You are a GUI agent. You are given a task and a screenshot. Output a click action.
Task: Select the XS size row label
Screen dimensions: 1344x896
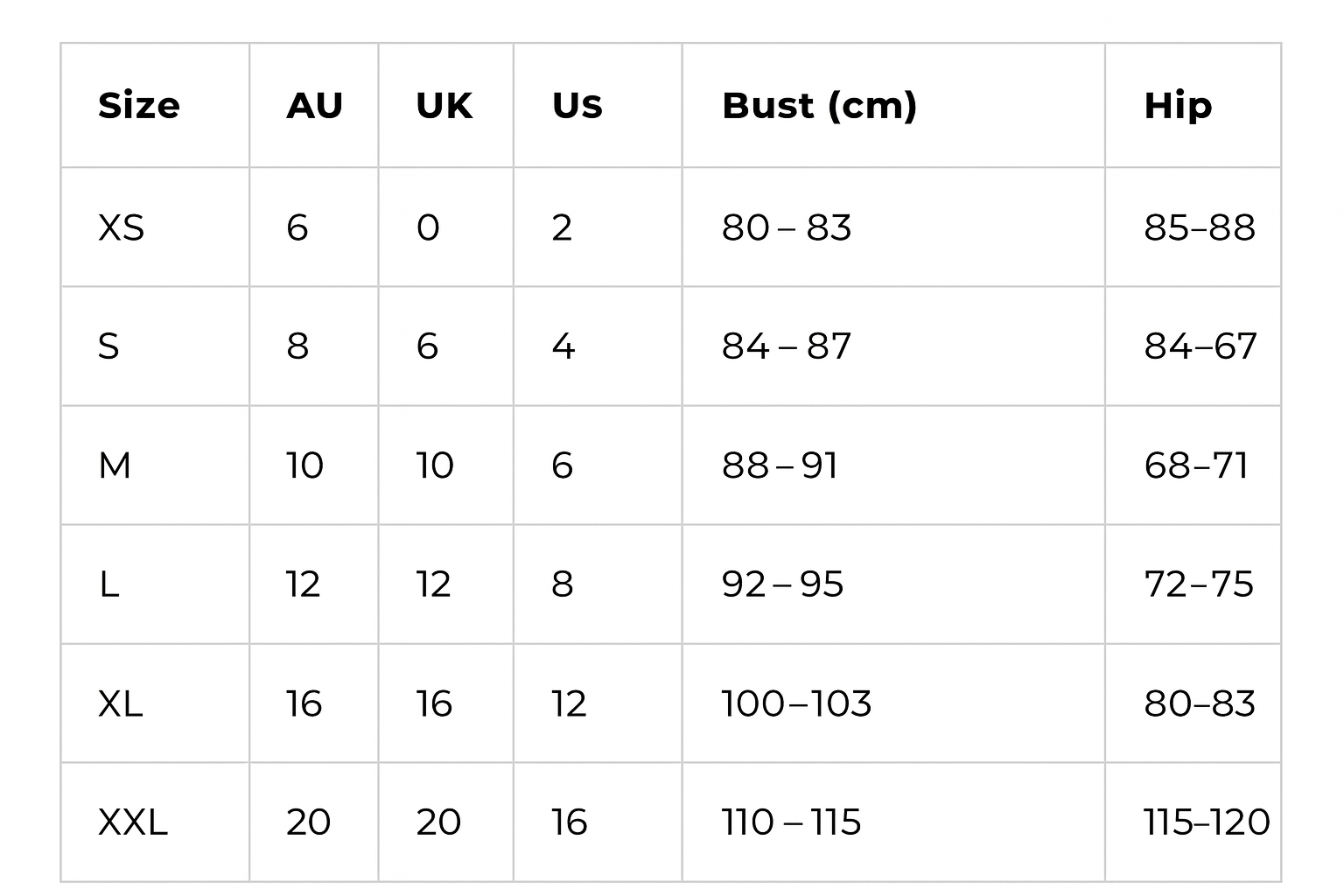pos(122,227)
